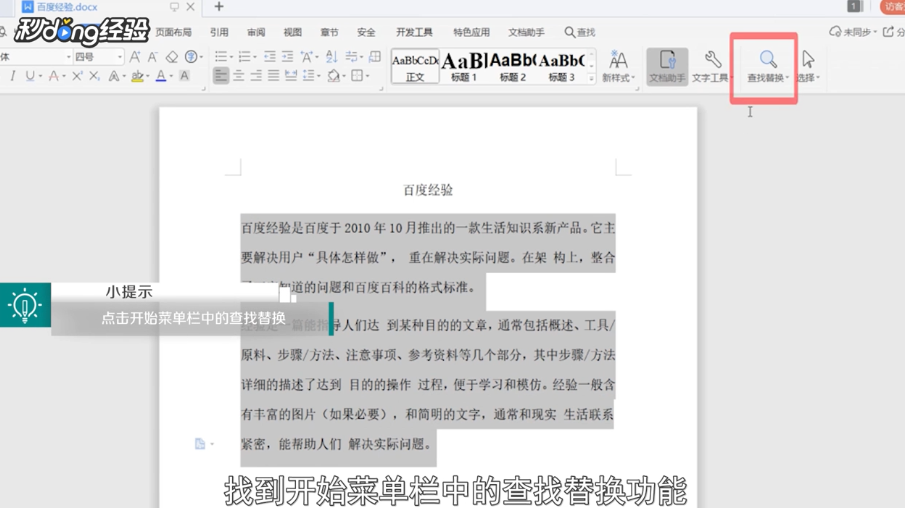Distribute text evenly with distributed alignment
This screenshot has height=508, width=905.
pos(291,76)
